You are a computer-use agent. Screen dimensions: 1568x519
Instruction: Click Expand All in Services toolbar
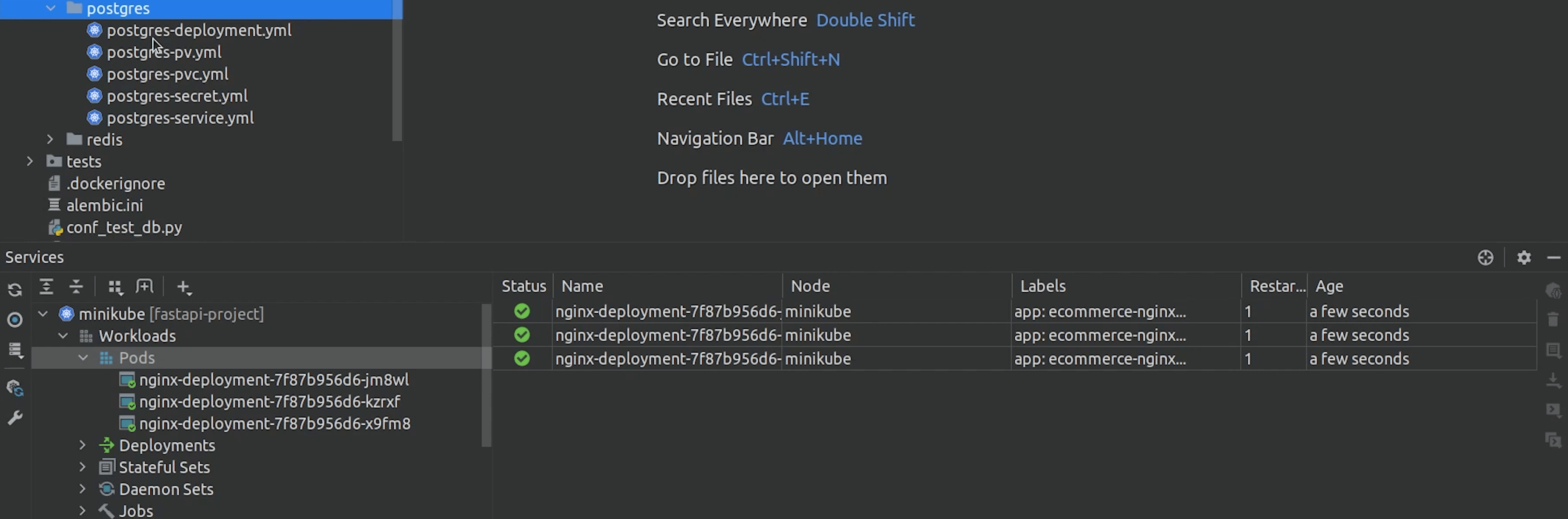[46, 286]
